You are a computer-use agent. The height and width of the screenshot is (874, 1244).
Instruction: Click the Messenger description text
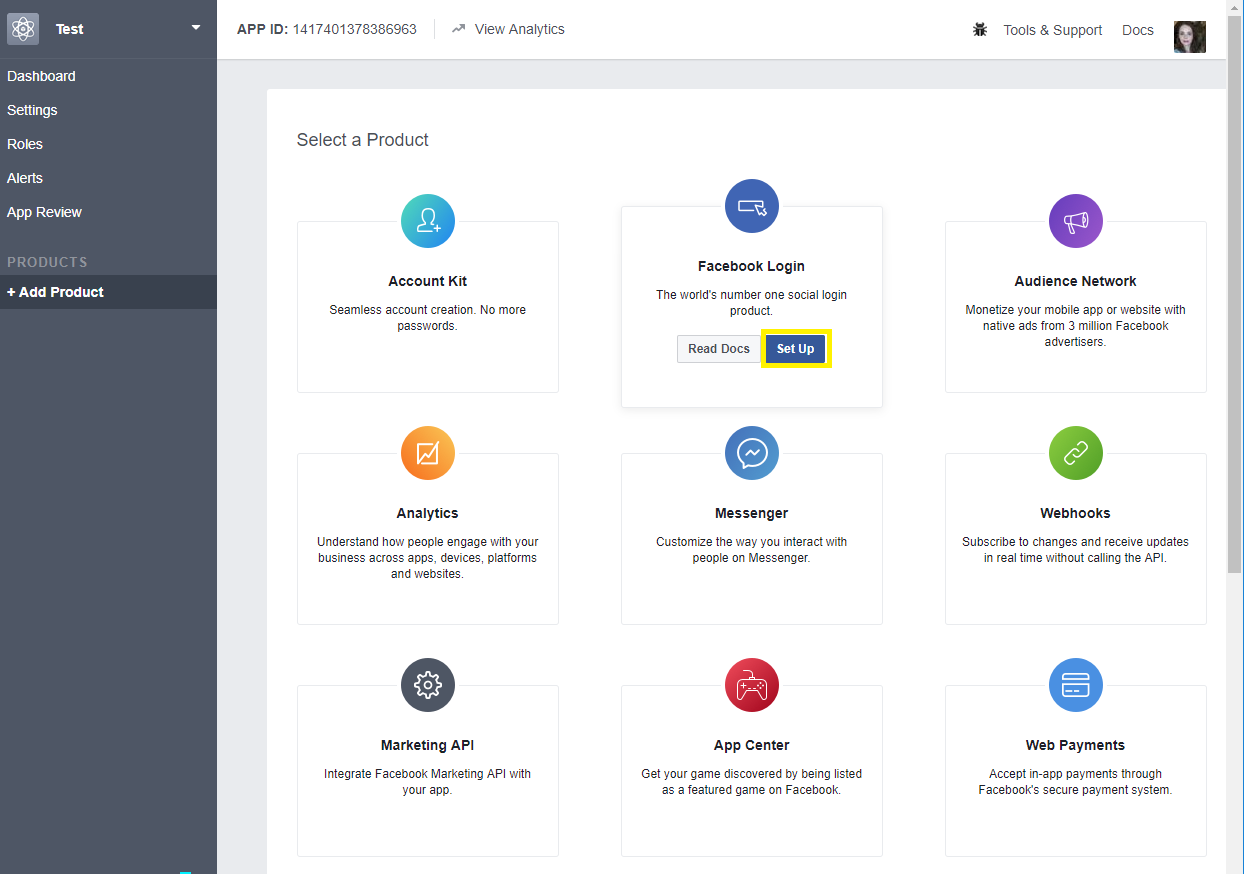point(752,550)
